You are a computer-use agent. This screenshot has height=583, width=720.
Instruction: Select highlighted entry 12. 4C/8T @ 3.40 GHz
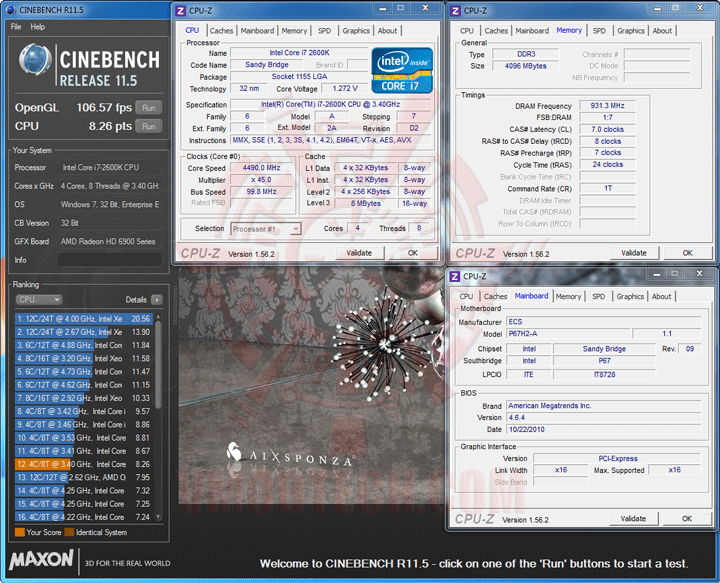tap(84, 464)
